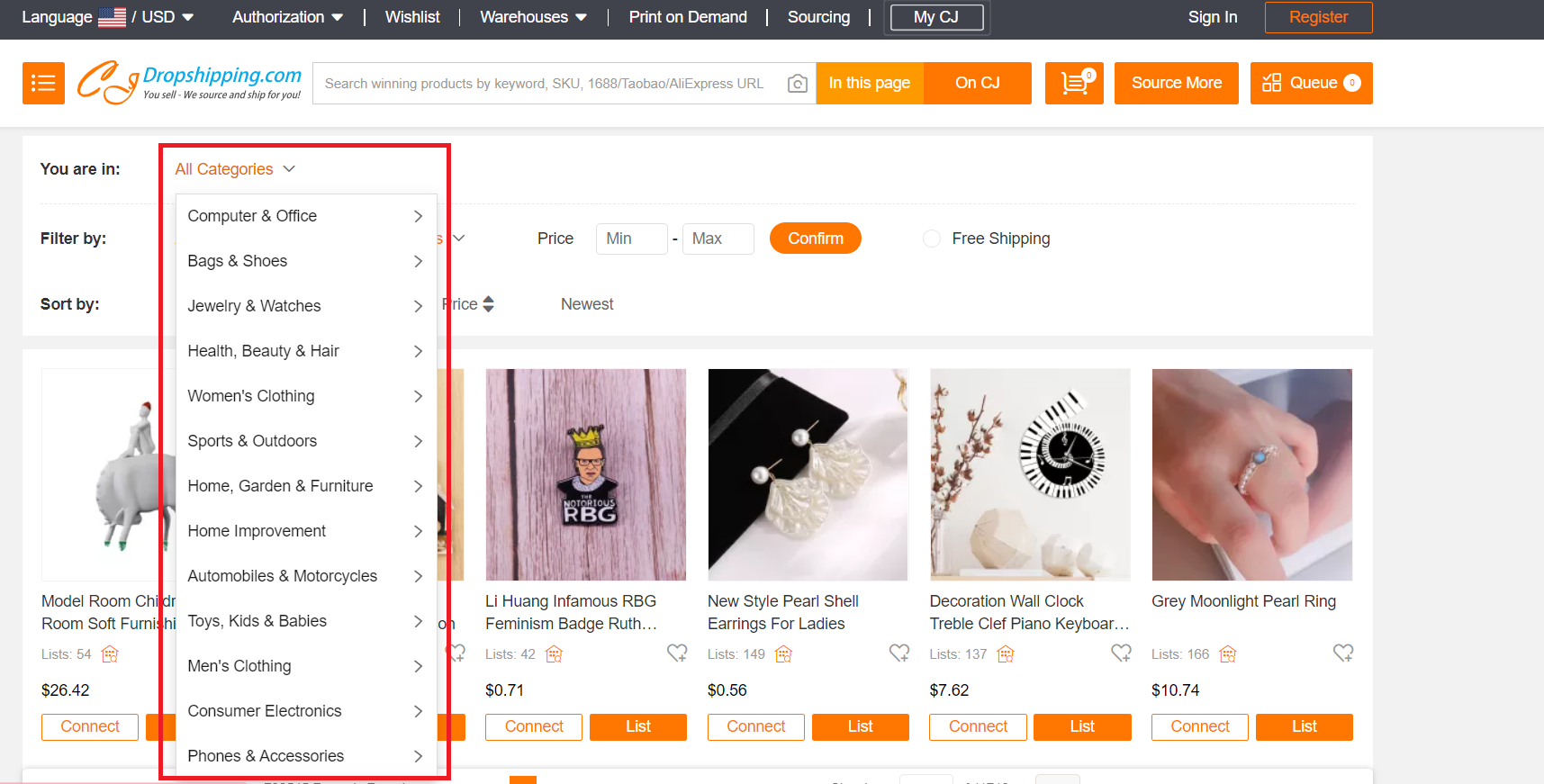Connect the Model Room product
Image resolution: width=1544 pixels, height=784 pixels.
click(x=90, y=726)
